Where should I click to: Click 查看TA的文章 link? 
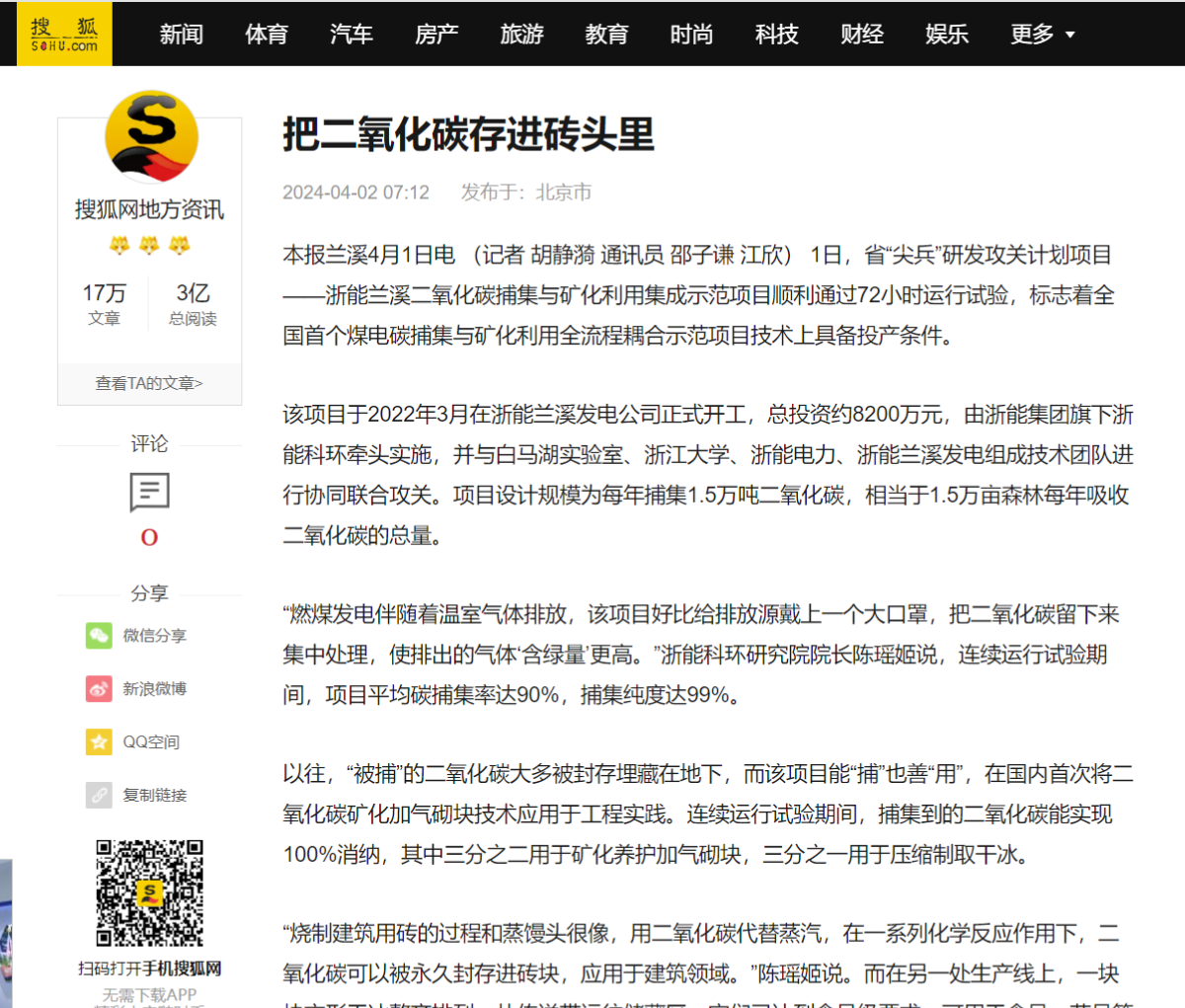[x=149, y=383]
